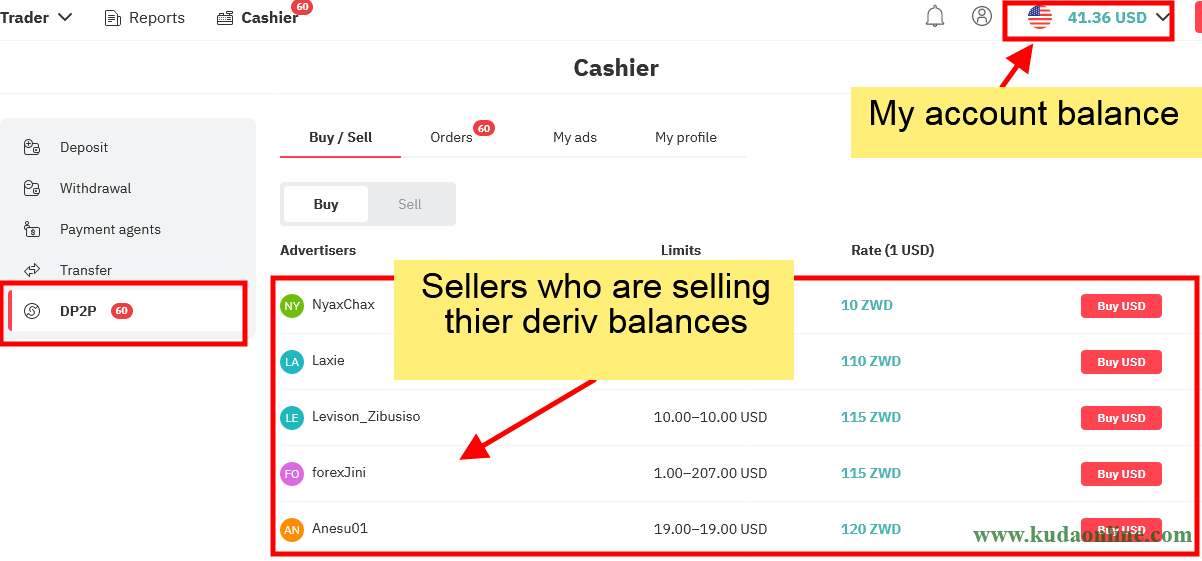The image size is (1202, 561).
Task: Open account settings profile icon
Action: pos(982,16)
